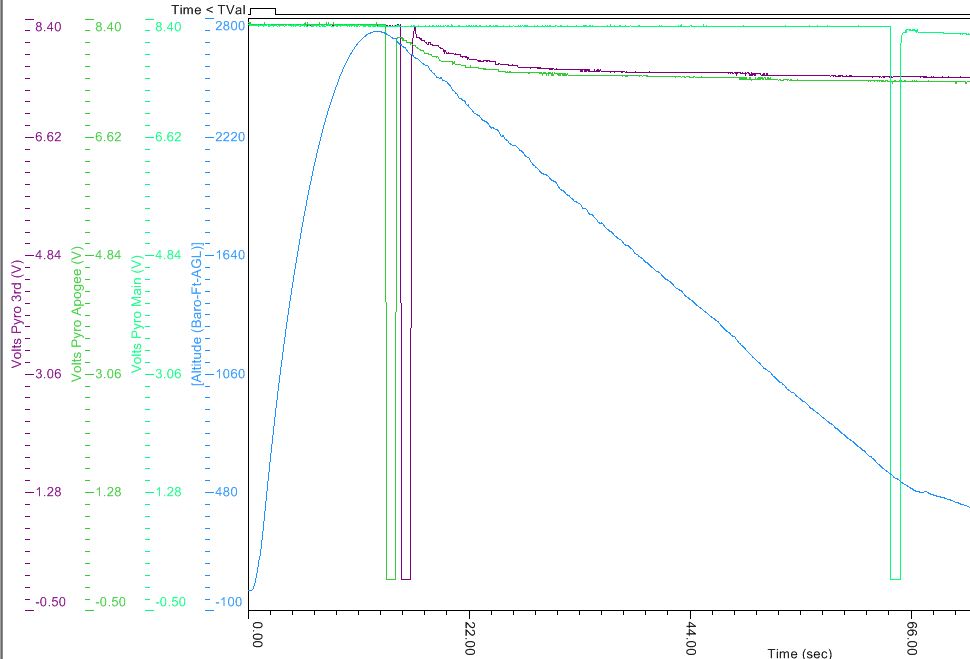Click the "Time (sec)" x-axis title
Viewport: 970px width, 659px height.
coord(799,652)
